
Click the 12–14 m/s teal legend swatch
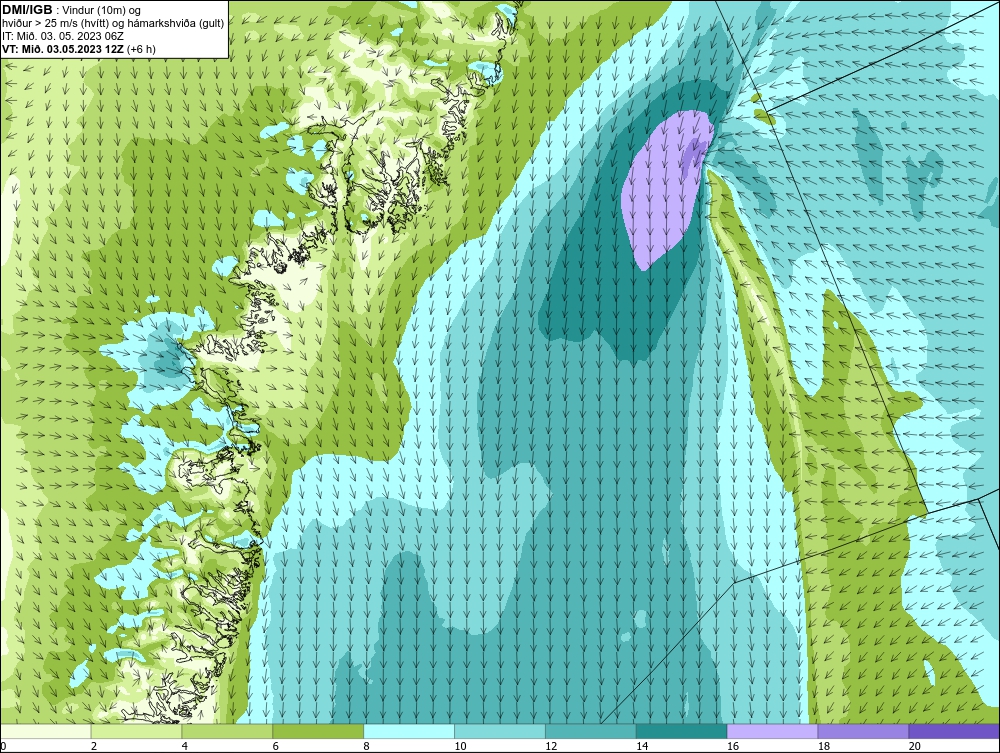click(x=591, y=731)
